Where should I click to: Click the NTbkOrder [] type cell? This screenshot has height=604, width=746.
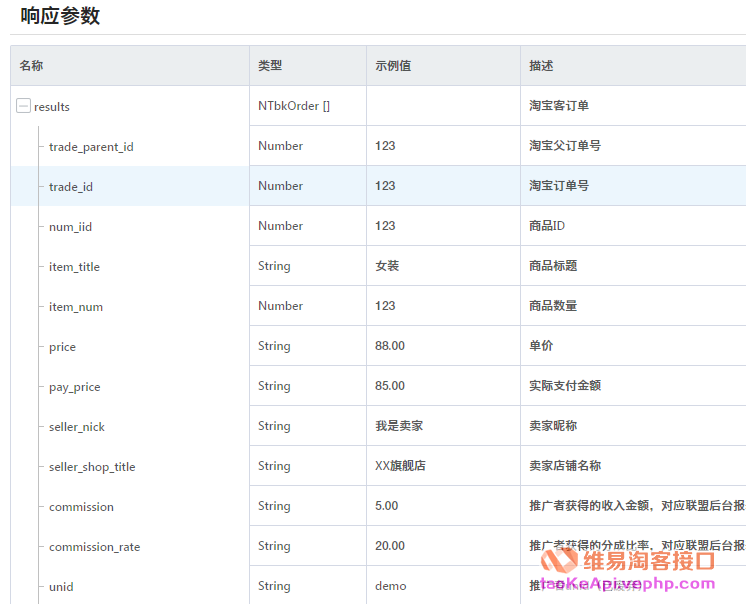point(294,106)
